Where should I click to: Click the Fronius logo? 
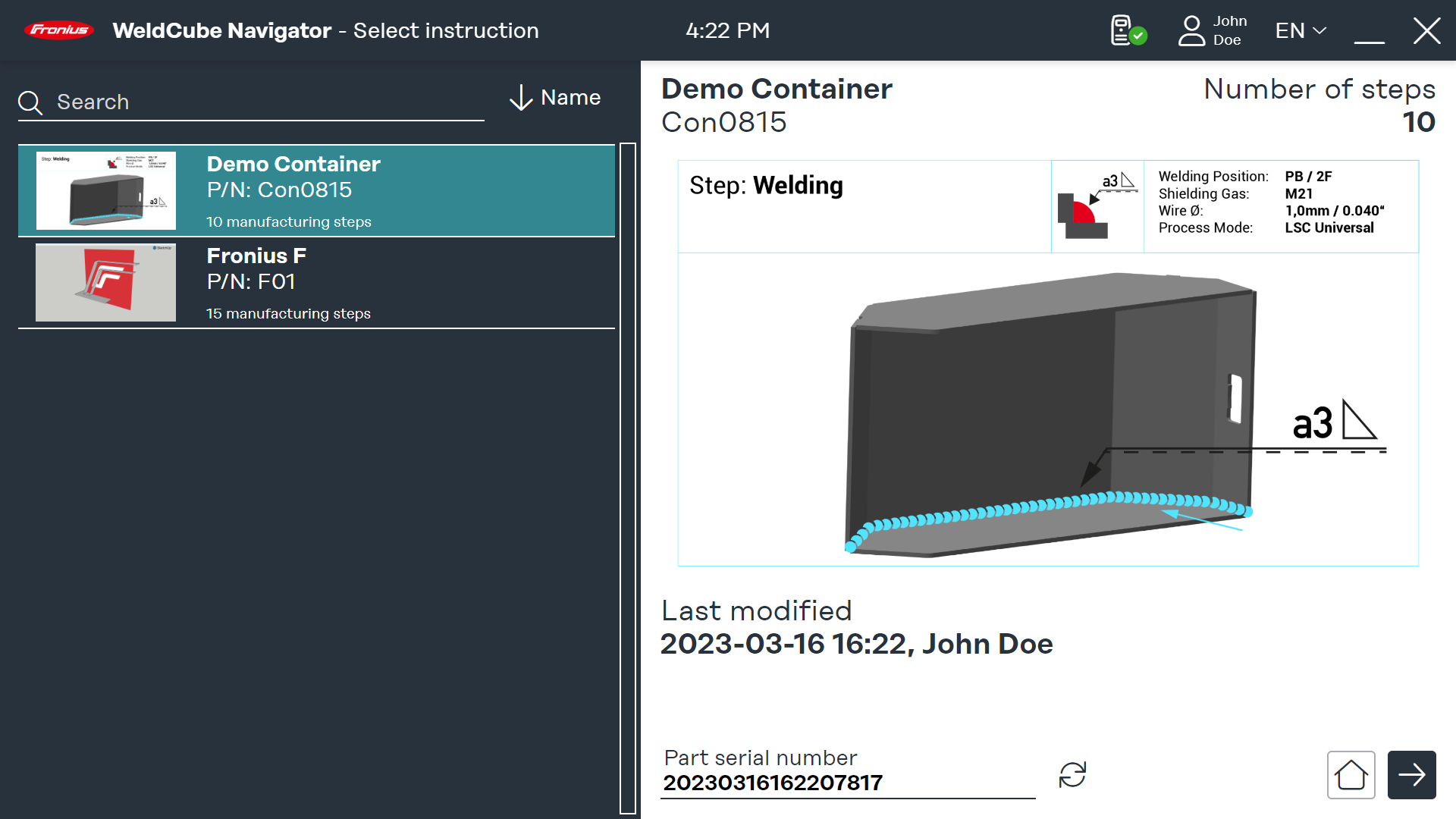58,30
